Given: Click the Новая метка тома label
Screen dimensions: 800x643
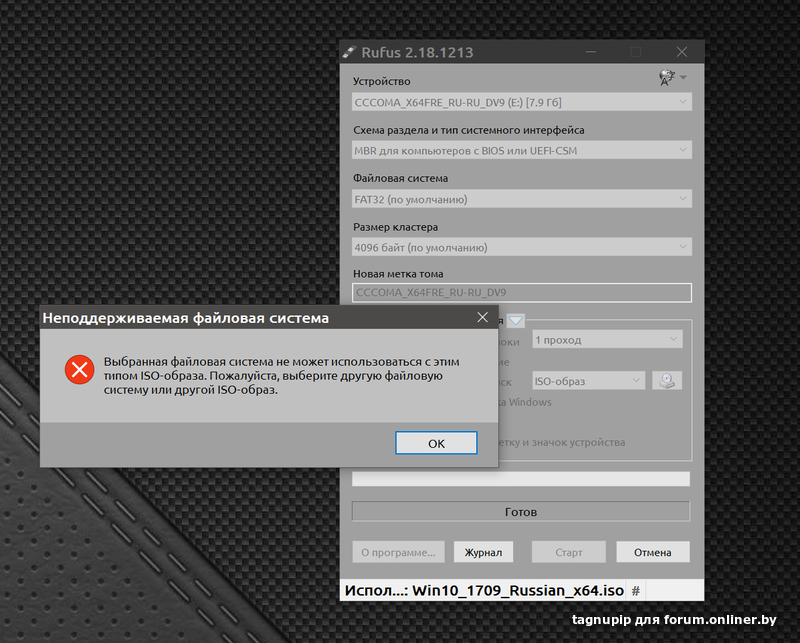Looking at the screenshot, I should (x=398, y=274).
